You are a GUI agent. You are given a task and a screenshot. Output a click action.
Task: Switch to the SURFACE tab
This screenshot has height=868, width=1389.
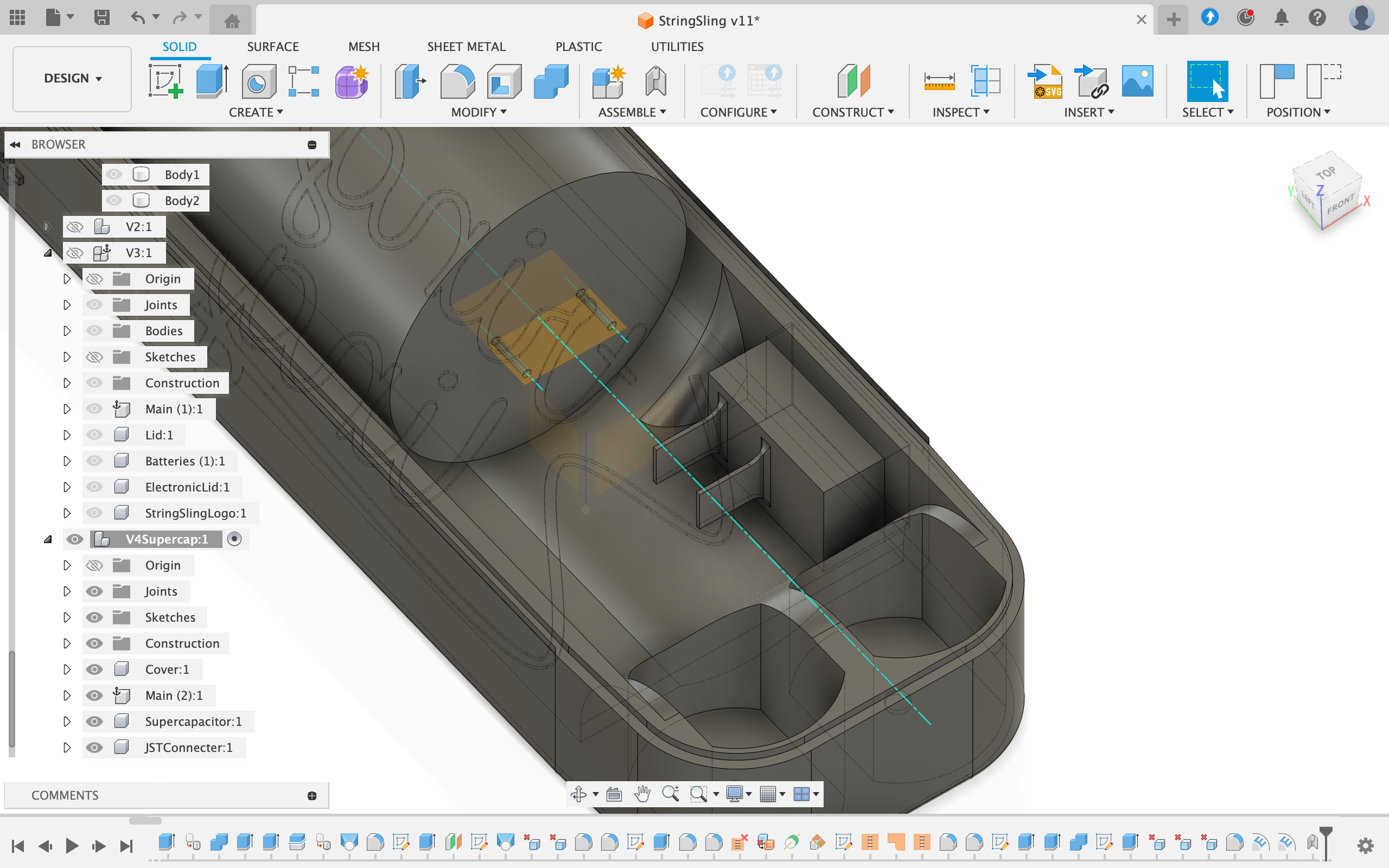tap(273, 46)
